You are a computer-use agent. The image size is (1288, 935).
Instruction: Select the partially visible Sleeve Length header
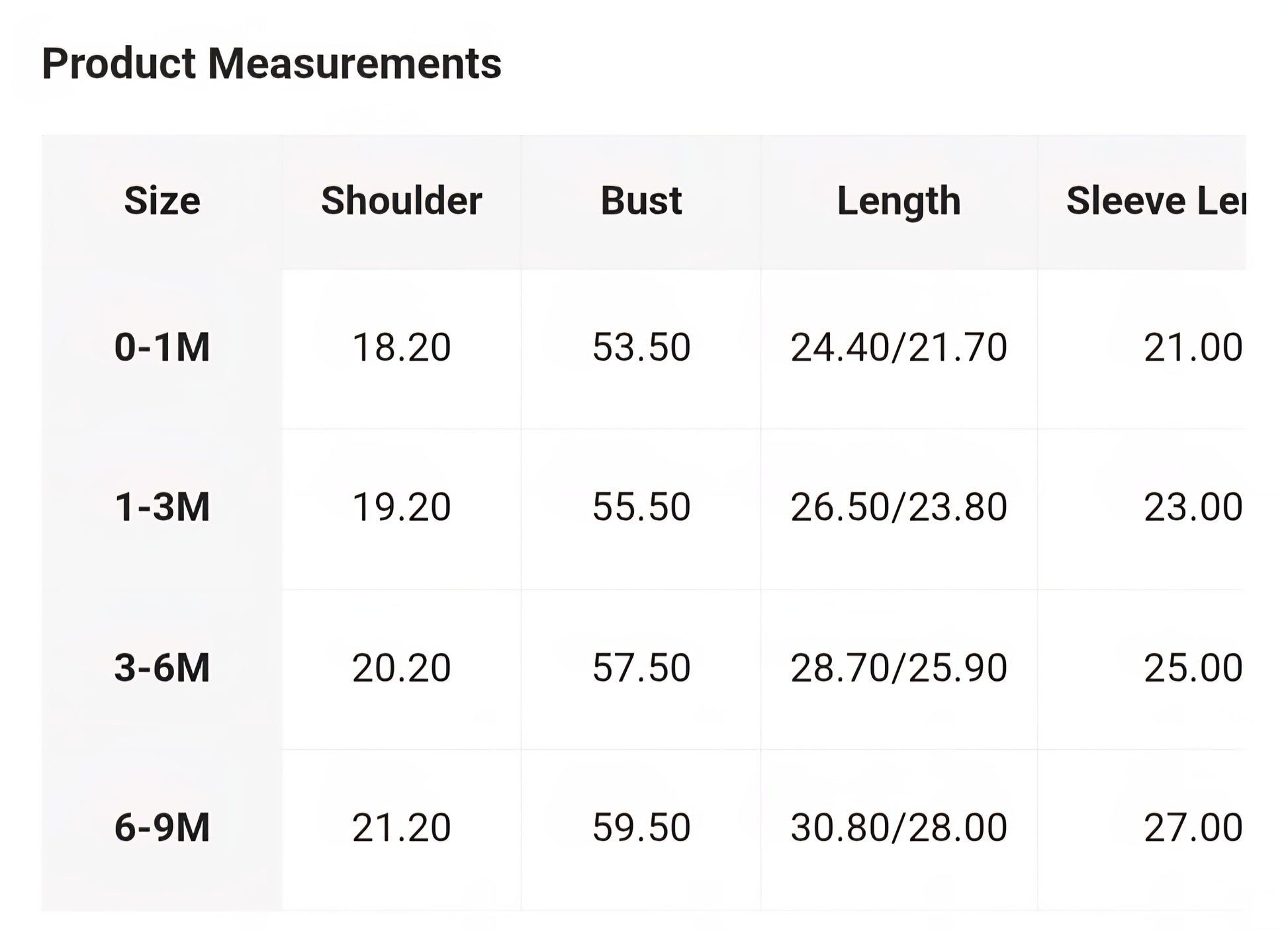click(x=1155, y=200)
